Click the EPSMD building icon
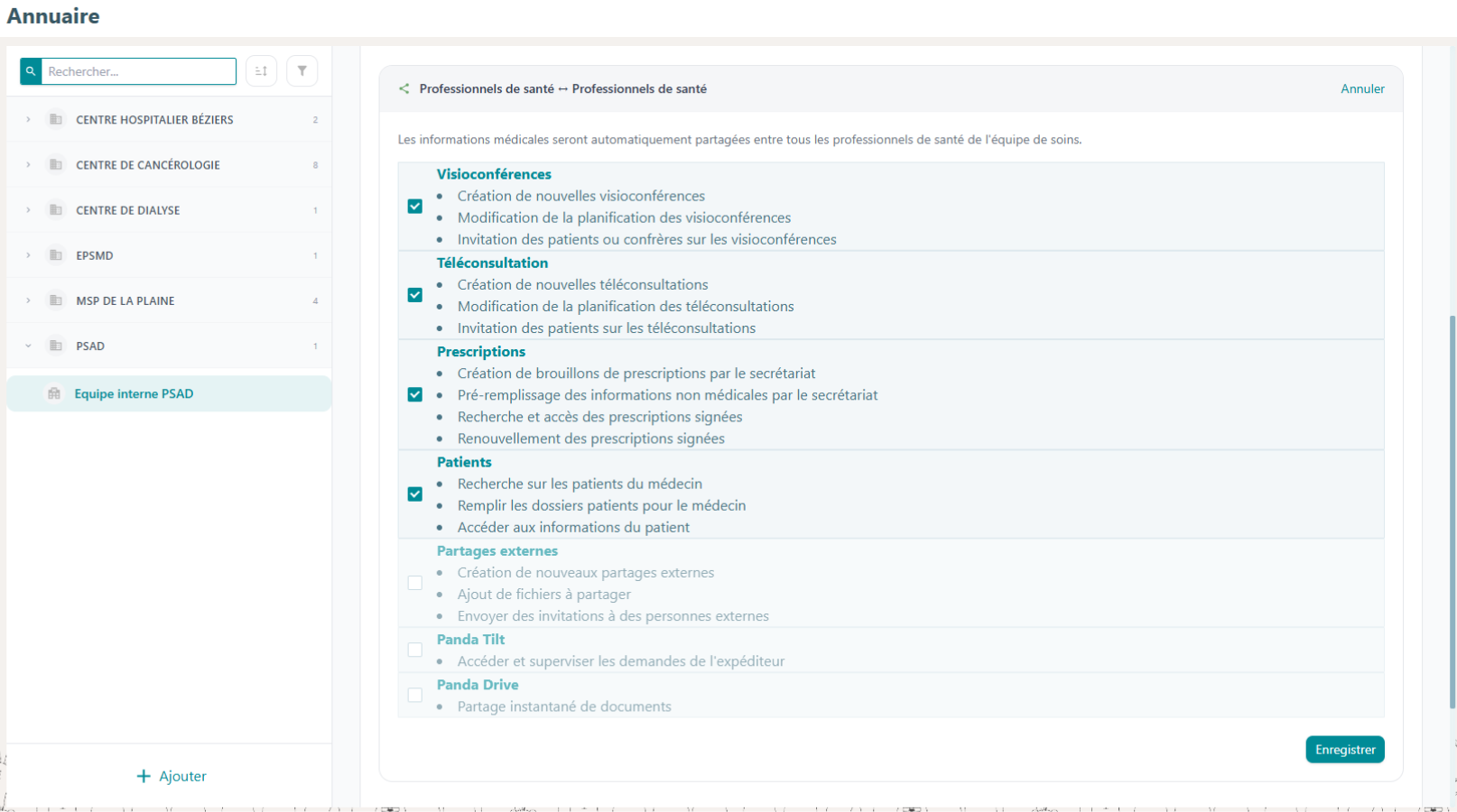1457x812 pixels. [56, 255]
